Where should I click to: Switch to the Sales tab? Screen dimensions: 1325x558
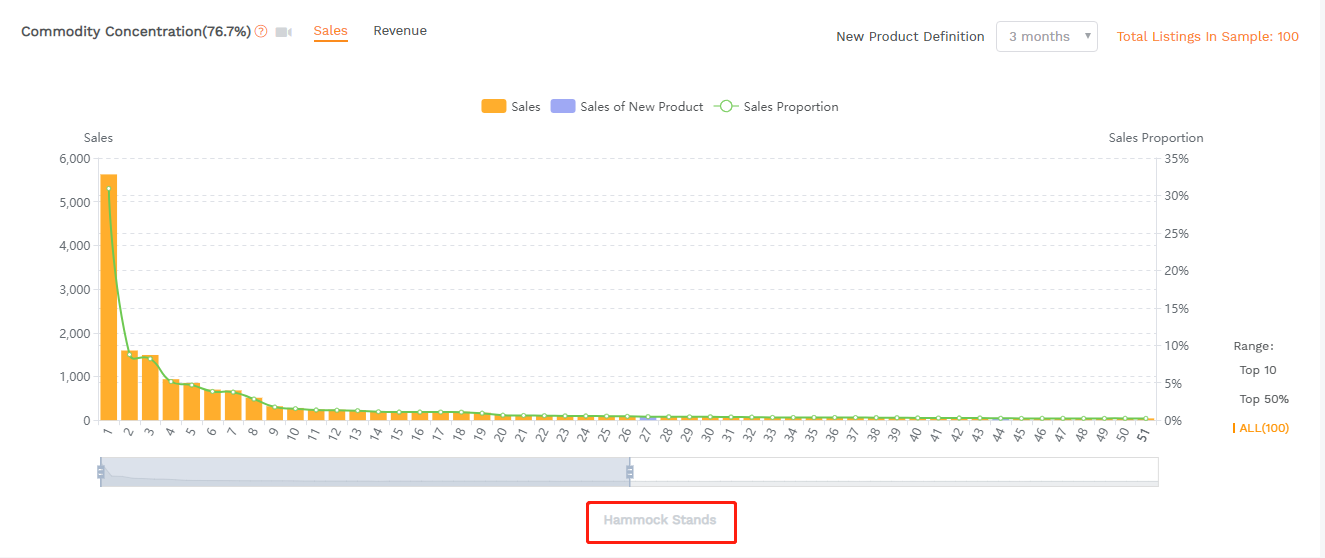[330, 31]
